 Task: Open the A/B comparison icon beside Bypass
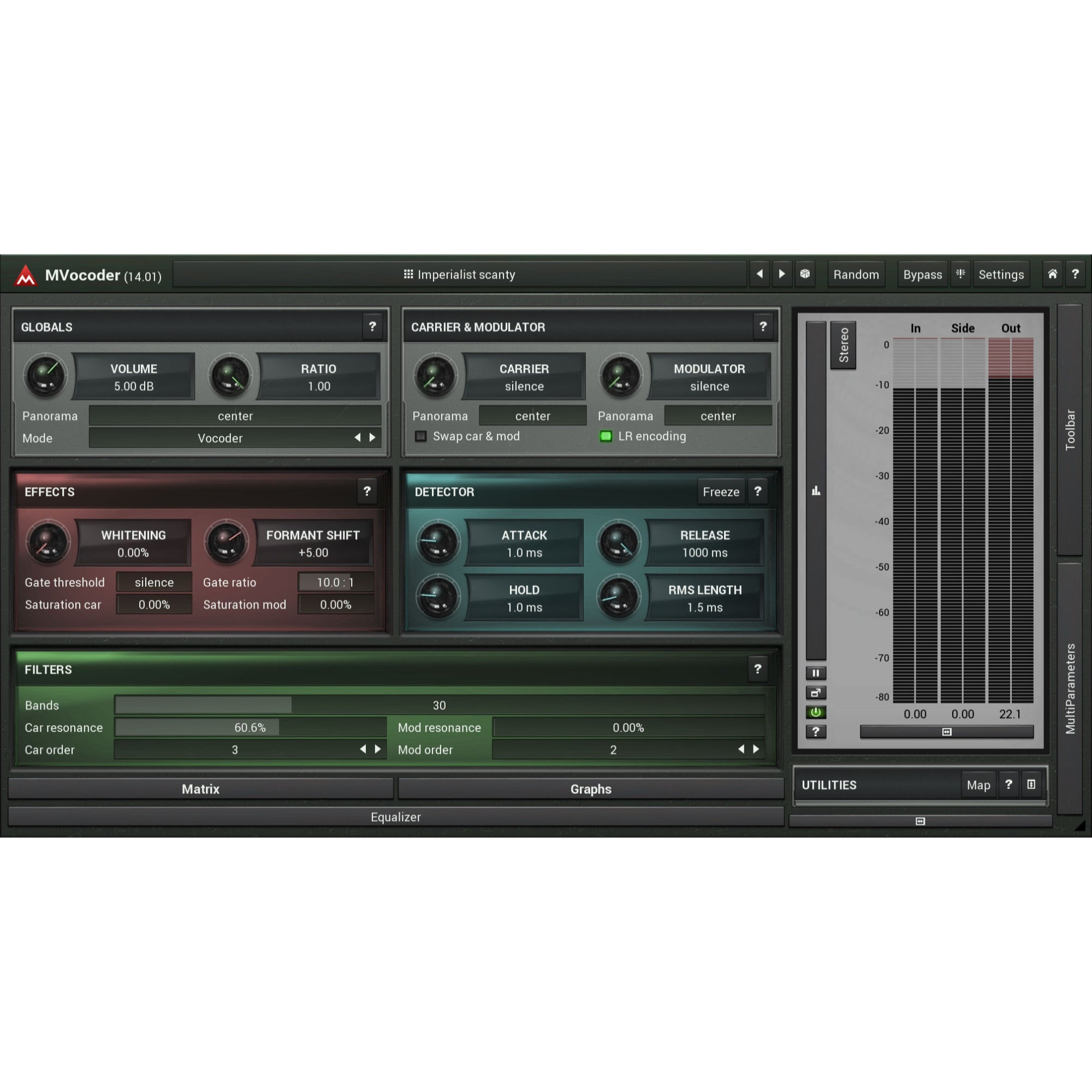click(960, 274)
